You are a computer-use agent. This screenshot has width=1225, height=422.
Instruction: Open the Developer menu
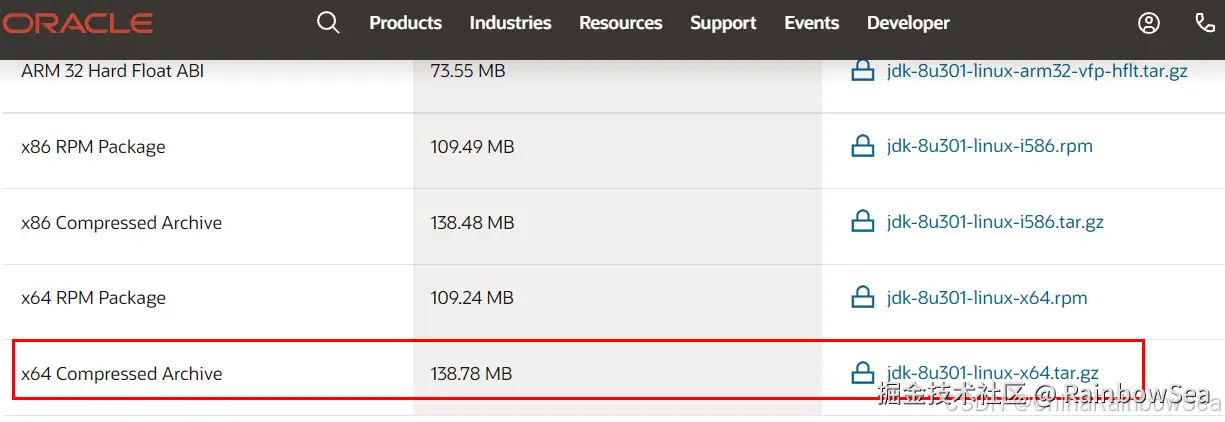pyautogui.click(x=908, y=23)
